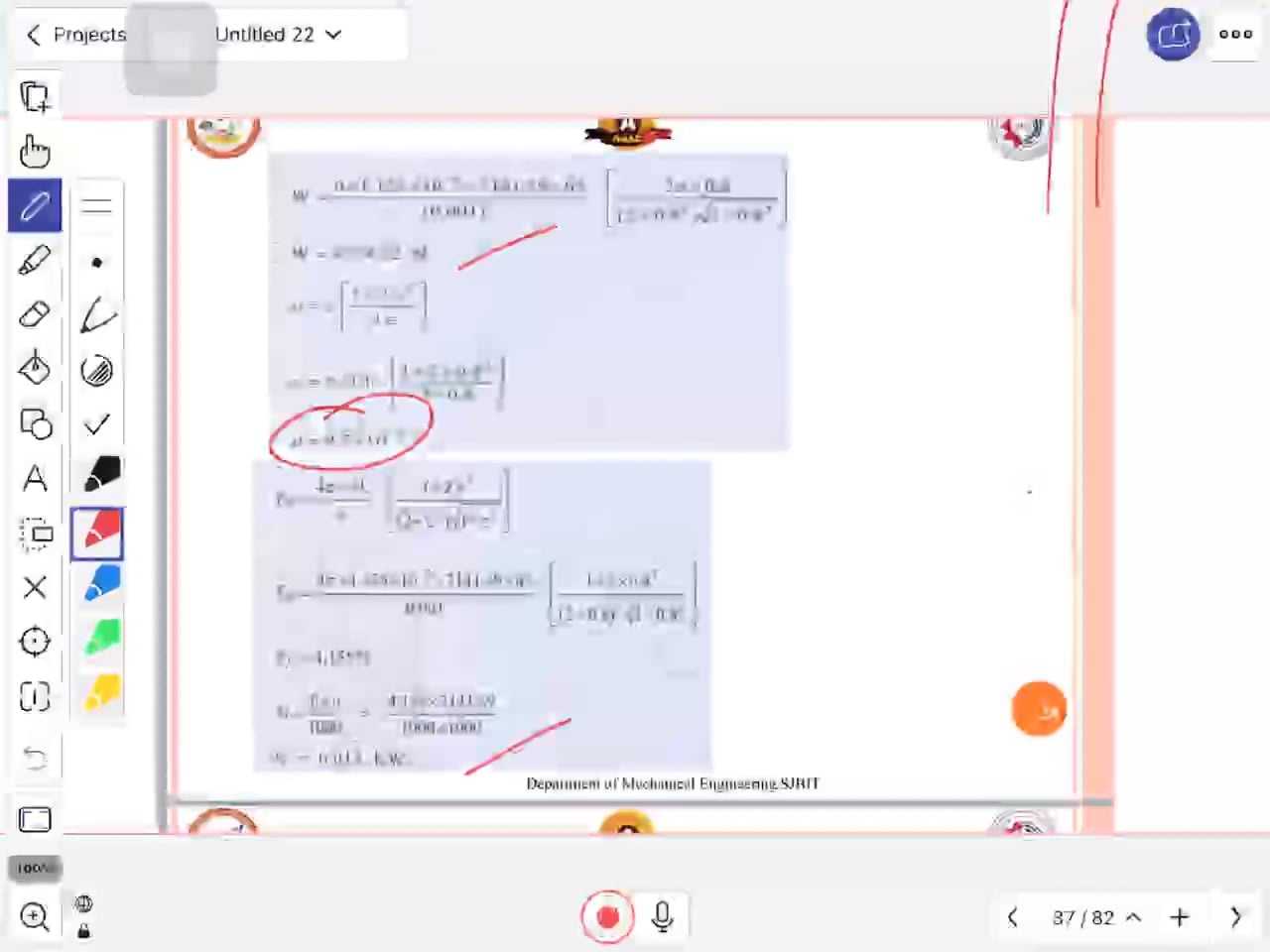Start recording with the red record button
This screenshot has width=1270, height=952.
point(607,917)
